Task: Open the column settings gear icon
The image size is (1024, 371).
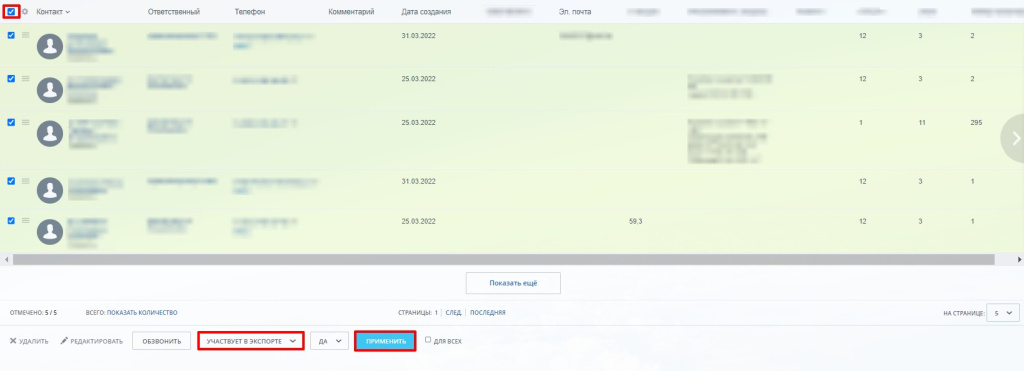Action: pos(25,12)
